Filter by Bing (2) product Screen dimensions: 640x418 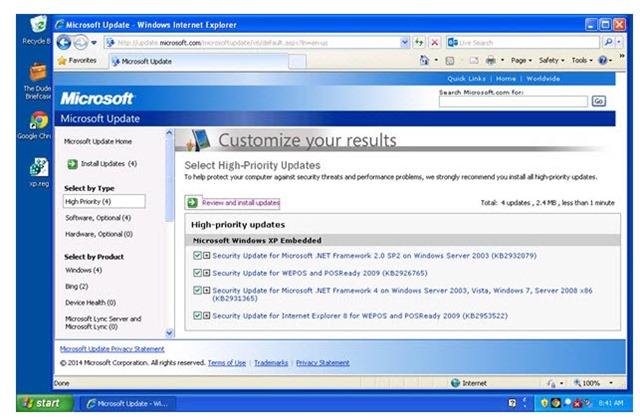point(76,287)
